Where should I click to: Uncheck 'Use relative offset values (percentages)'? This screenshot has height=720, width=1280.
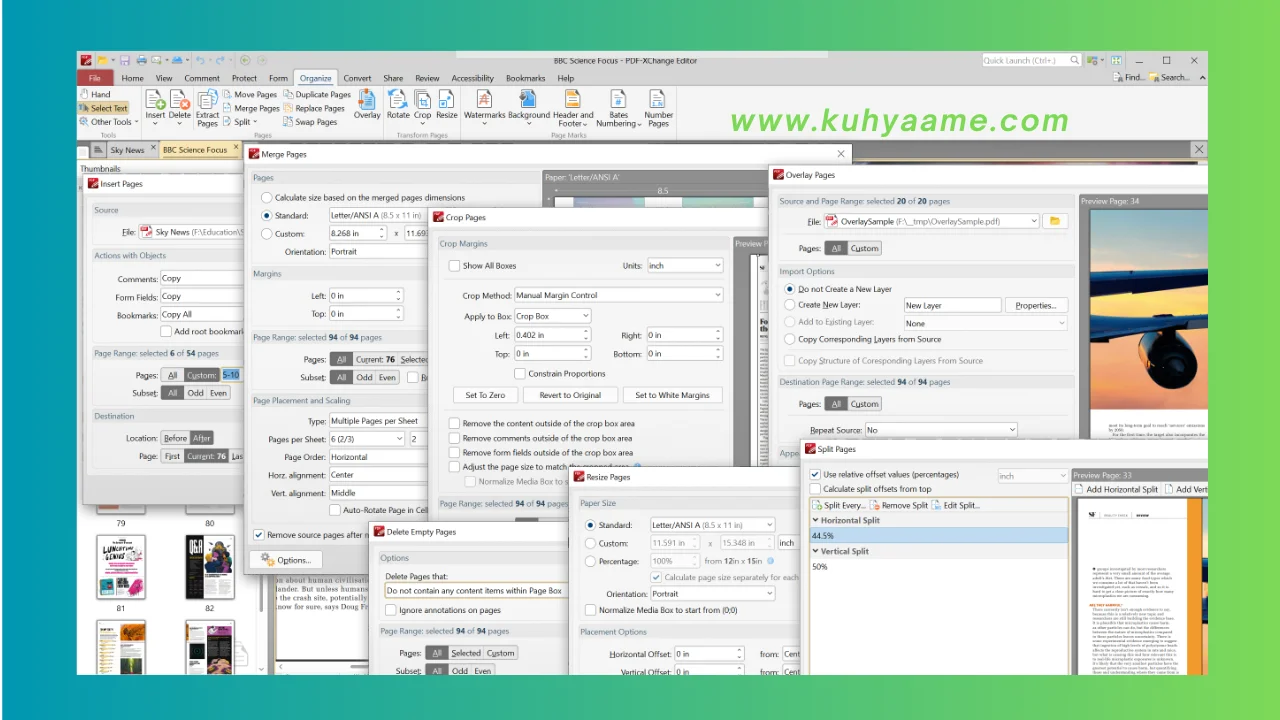(x=815, y=475)
